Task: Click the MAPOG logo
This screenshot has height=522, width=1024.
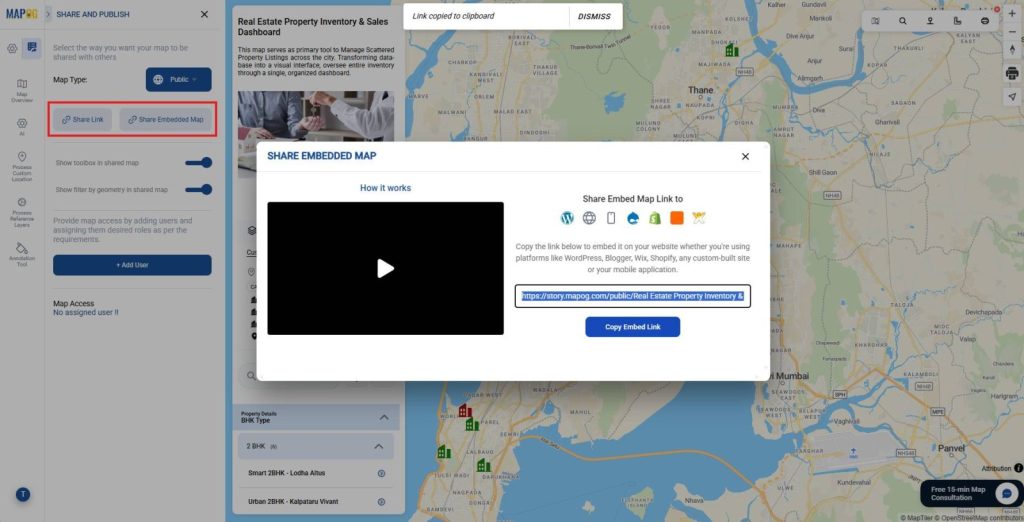Action: pyautogui.click(x=22, y=14)
